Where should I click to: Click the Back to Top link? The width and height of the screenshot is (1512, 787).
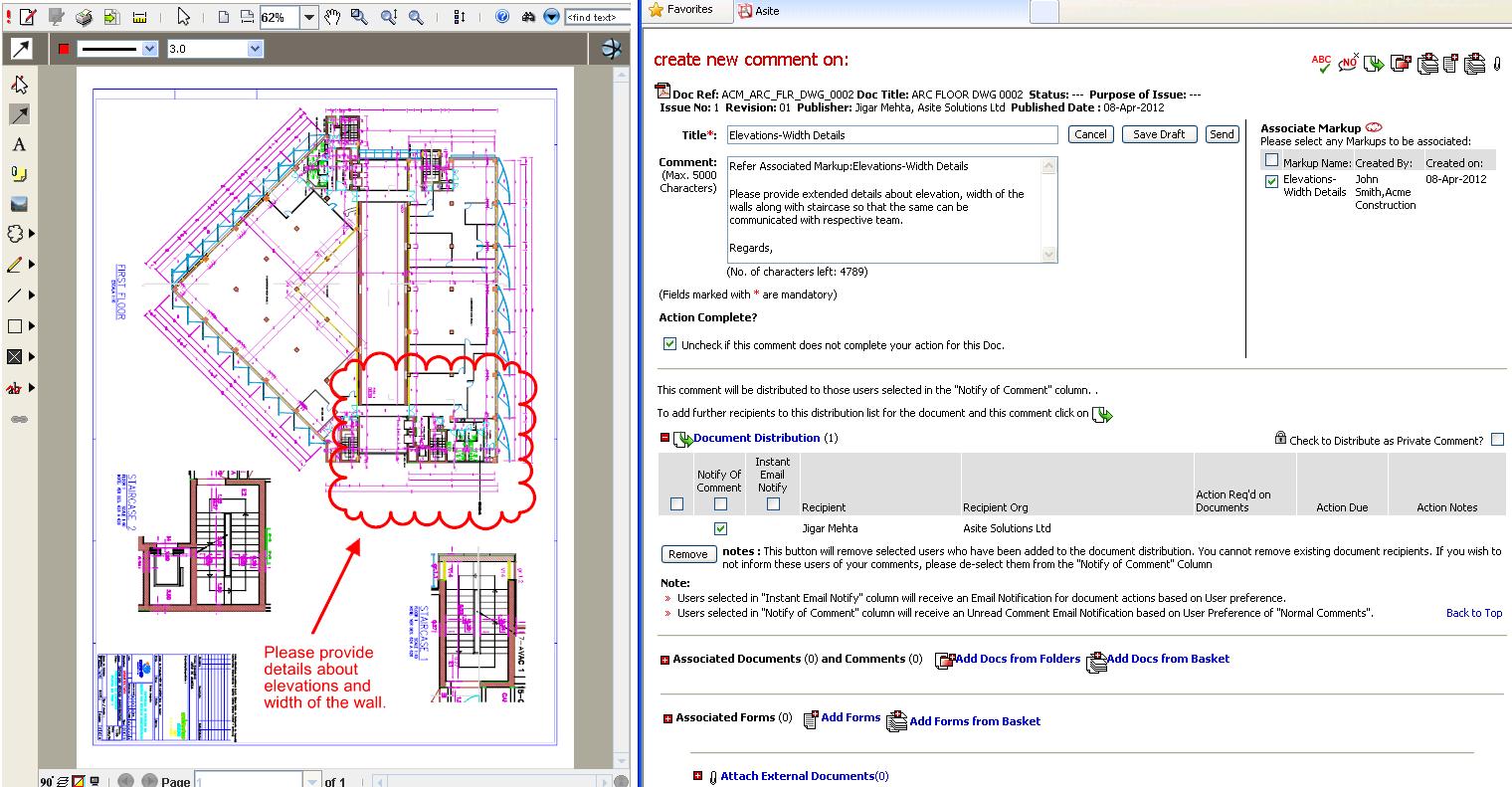[x=1473, y=613]
